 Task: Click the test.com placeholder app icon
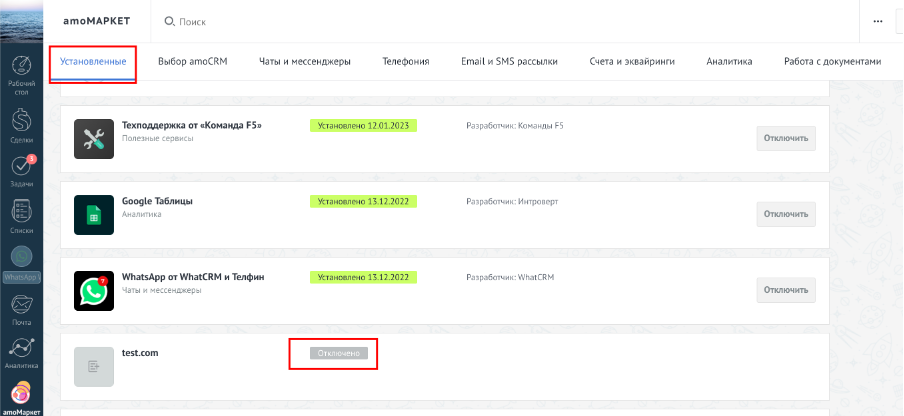point(94,366)
